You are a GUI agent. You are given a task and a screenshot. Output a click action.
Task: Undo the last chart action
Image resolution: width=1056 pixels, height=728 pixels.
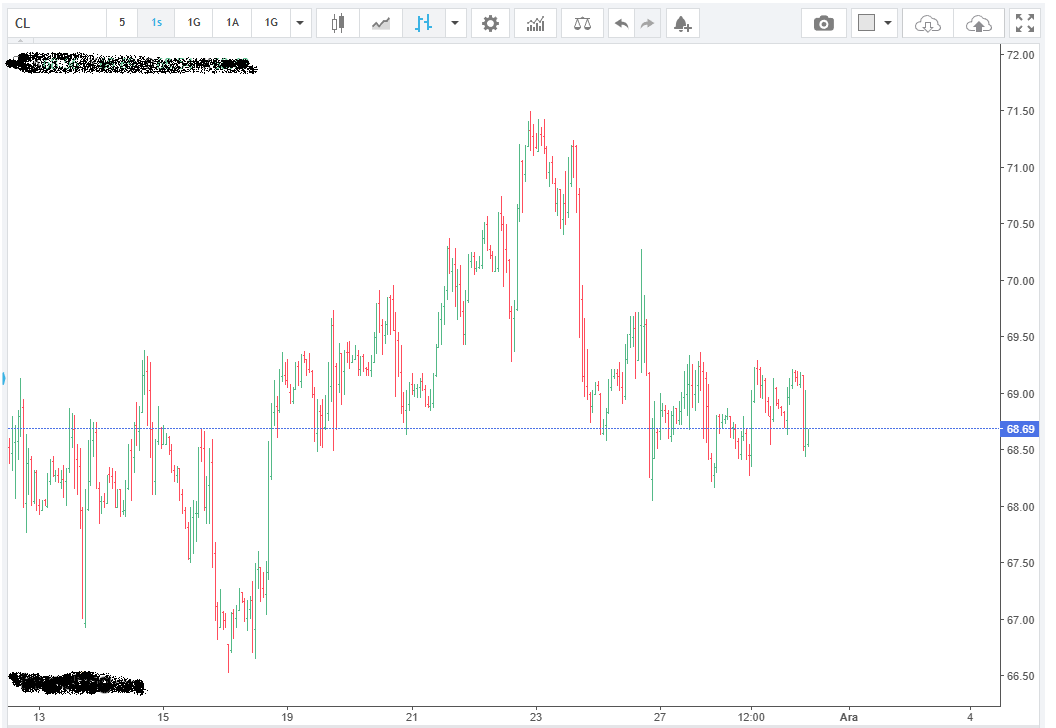[x=622, y=23]
